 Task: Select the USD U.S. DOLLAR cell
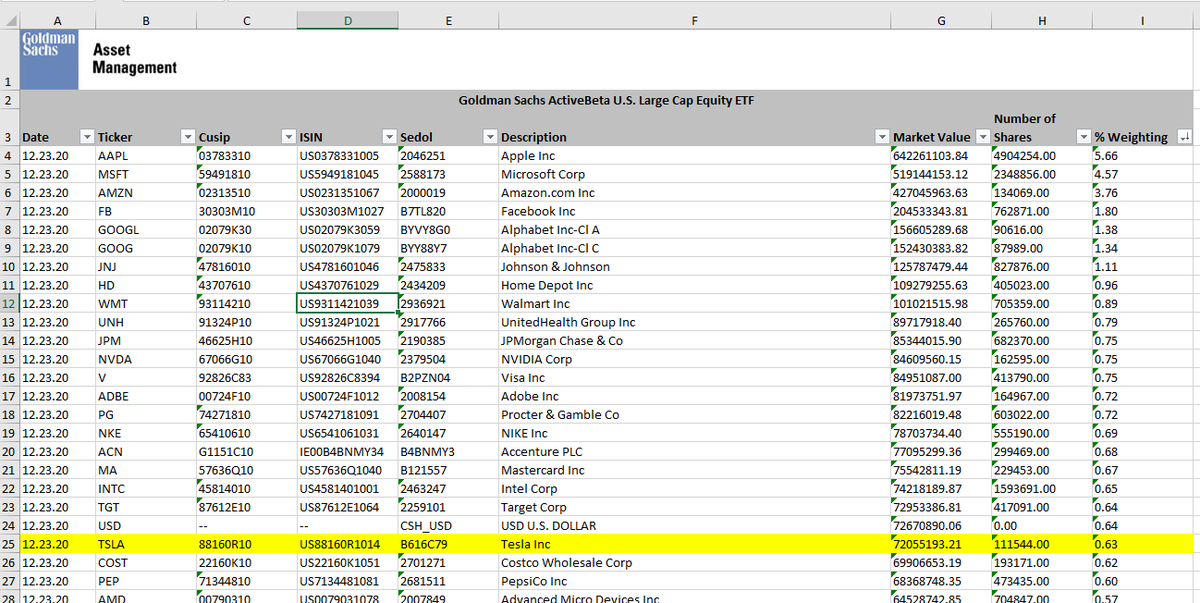point(694,526)
